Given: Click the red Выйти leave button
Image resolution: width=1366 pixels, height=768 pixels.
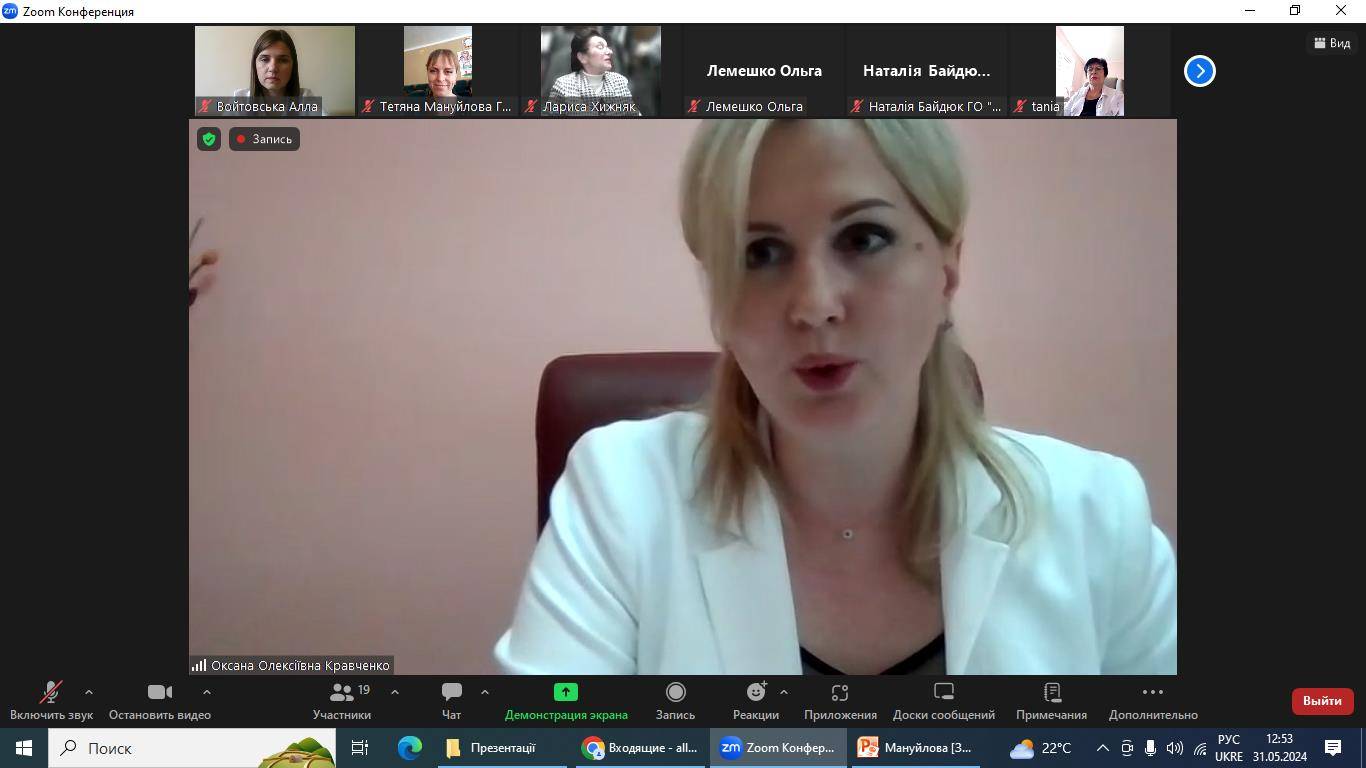Looking at the screenshot, I should (1322, 701).
